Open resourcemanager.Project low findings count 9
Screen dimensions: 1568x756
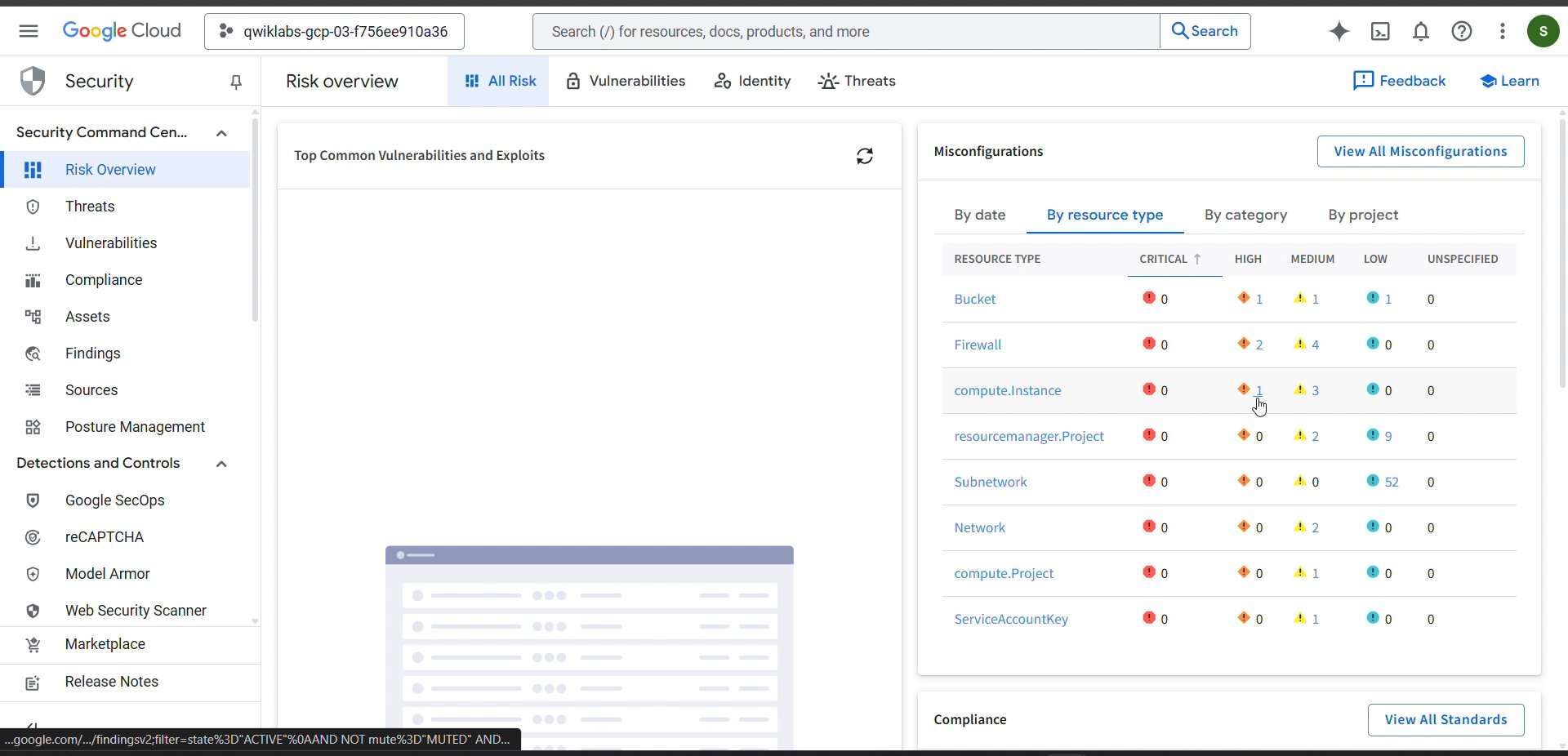[1388, 436]
